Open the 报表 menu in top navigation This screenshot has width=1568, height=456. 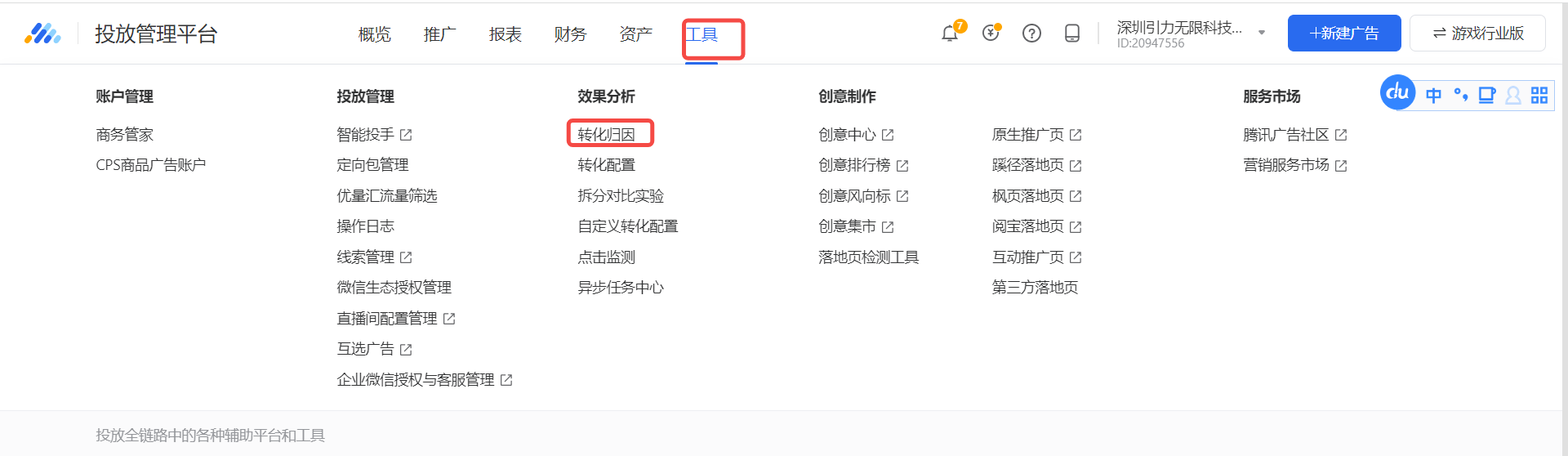tap(505, 34)
